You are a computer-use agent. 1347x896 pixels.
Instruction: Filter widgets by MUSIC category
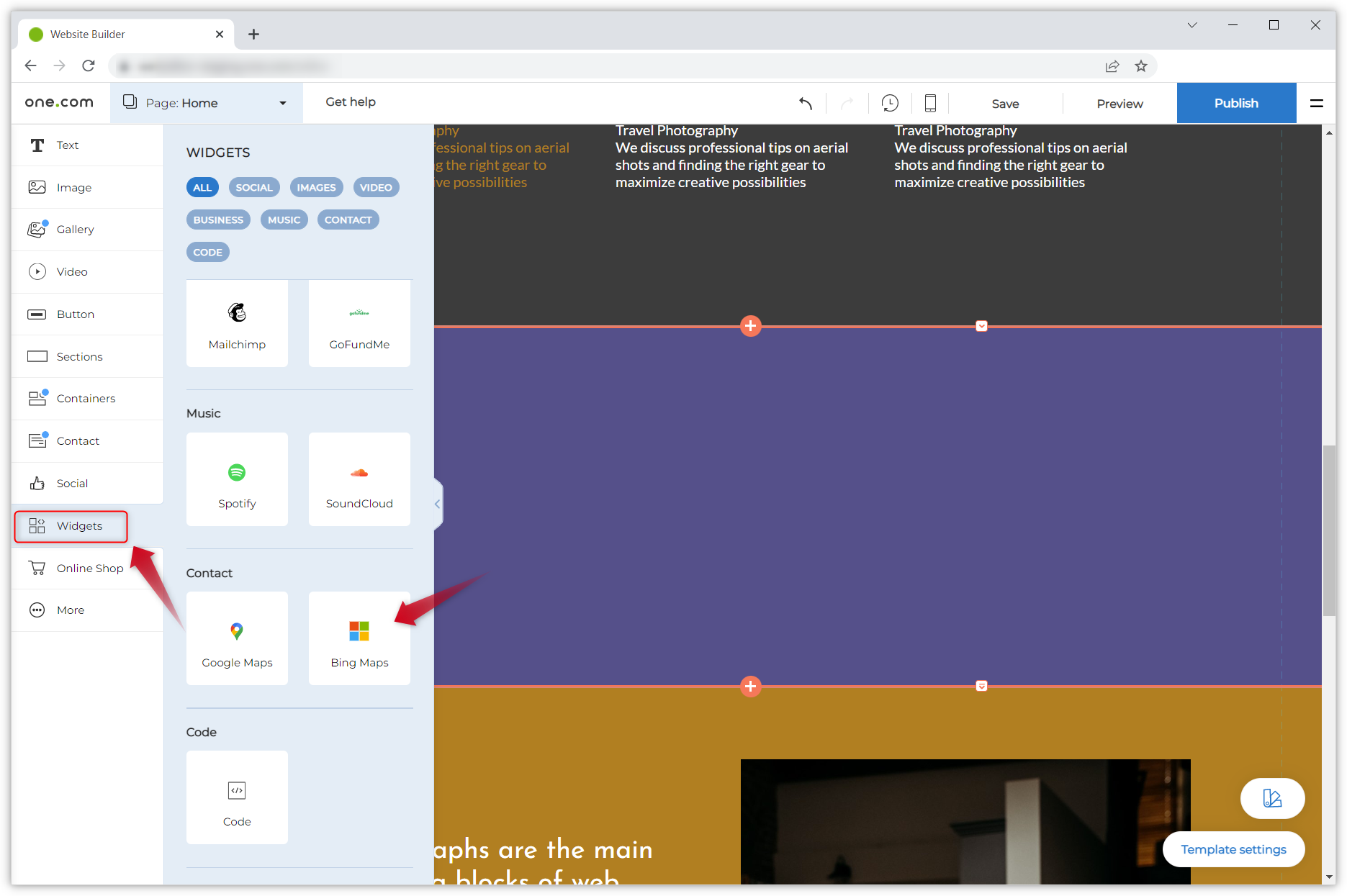tap(284, 220)
